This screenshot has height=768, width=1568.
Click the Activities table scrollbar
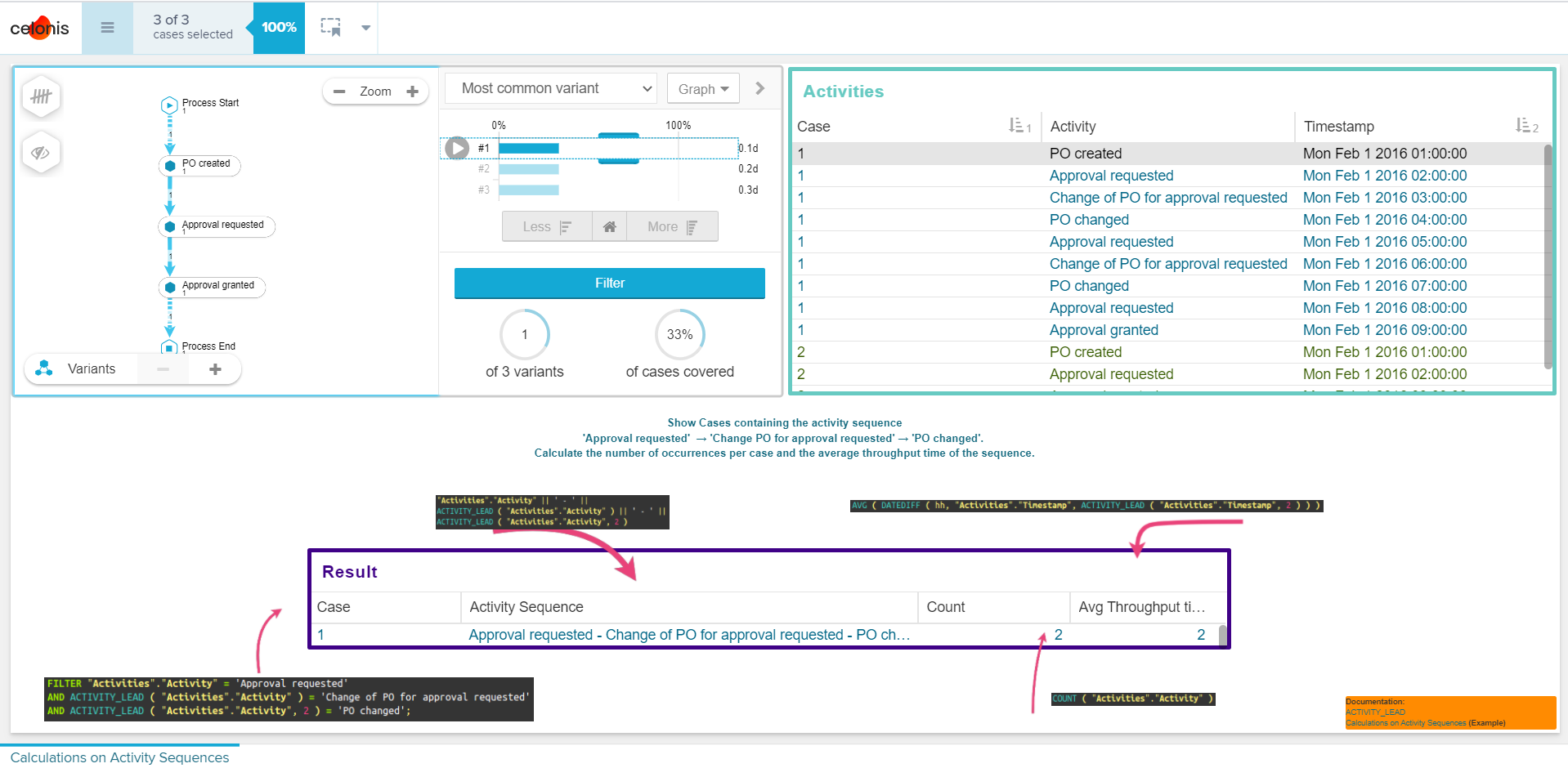(1548, 257)
